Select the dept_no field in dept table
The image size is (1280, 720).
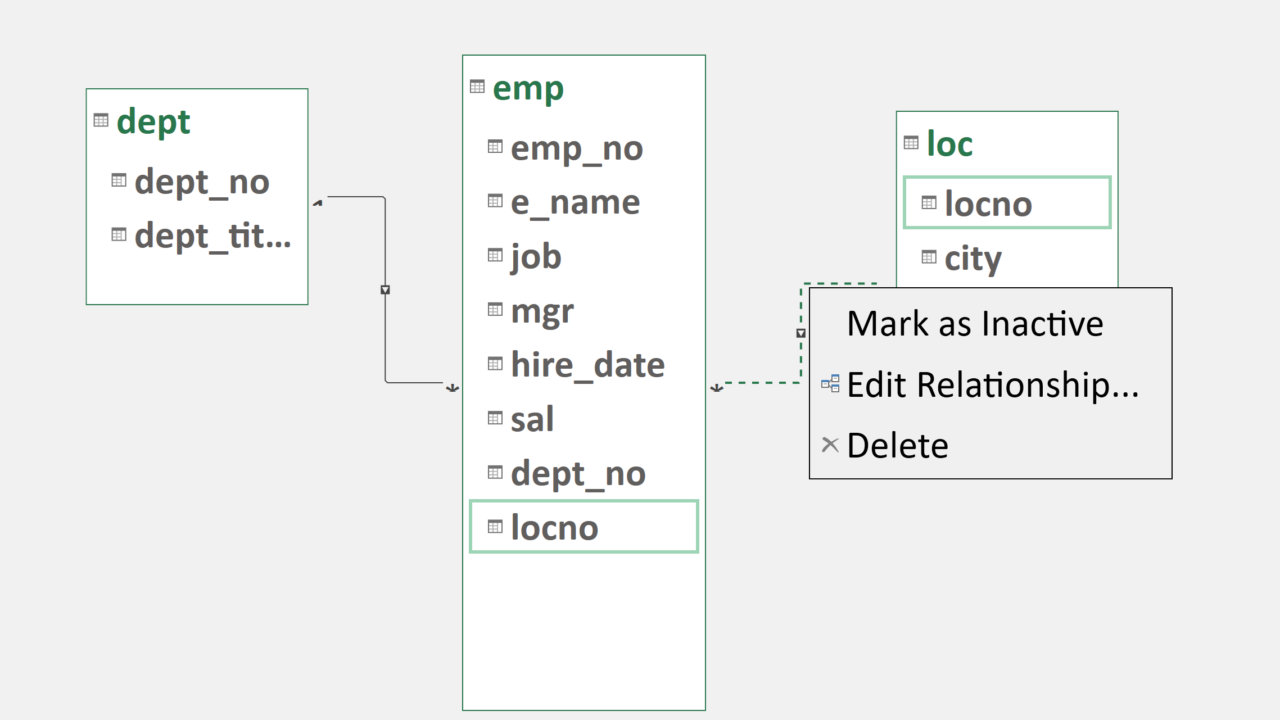pos(201,182)
